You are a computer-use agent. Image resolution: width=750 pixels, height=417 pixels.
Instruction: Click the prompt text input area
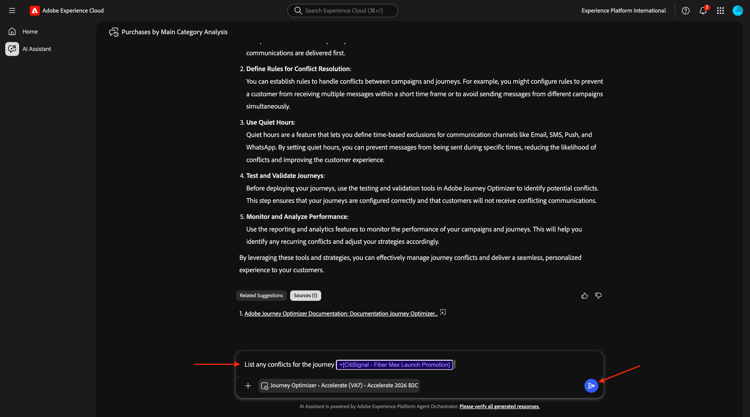[419, 365]
